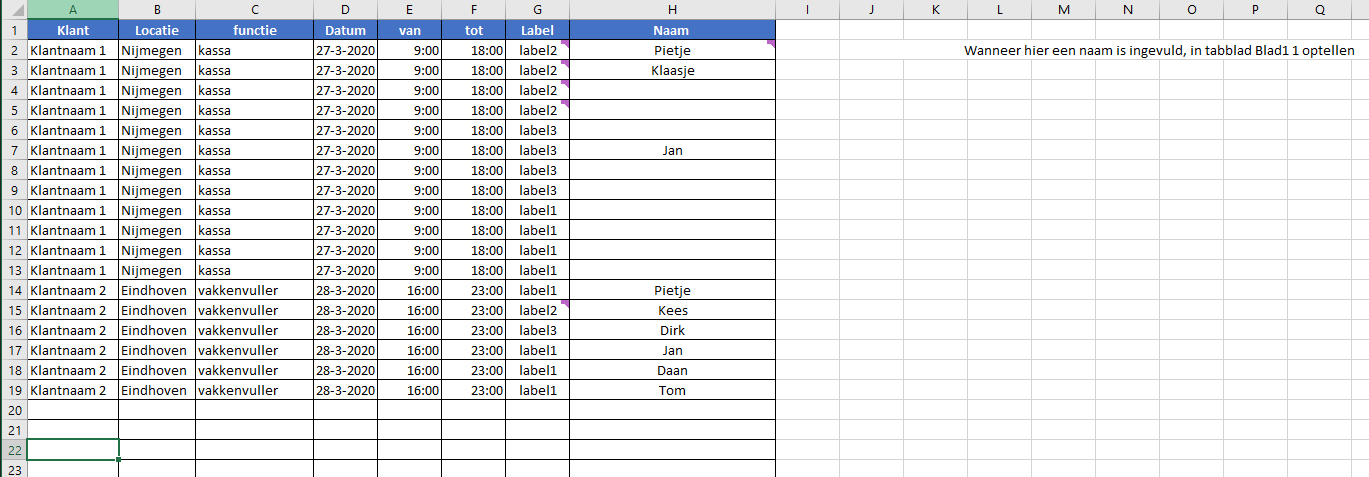Click the comment indicator in cell G2
This screenshot has width=1369, height=477.
point(565,43)
